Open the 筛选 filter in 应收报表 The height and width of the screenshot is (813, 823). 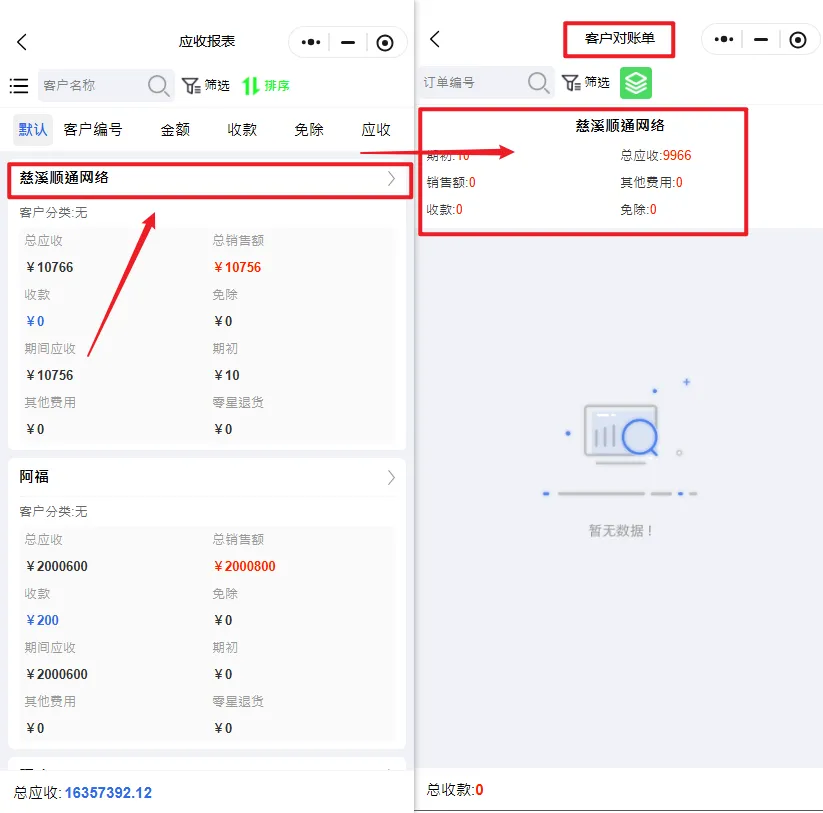(206, 86)
